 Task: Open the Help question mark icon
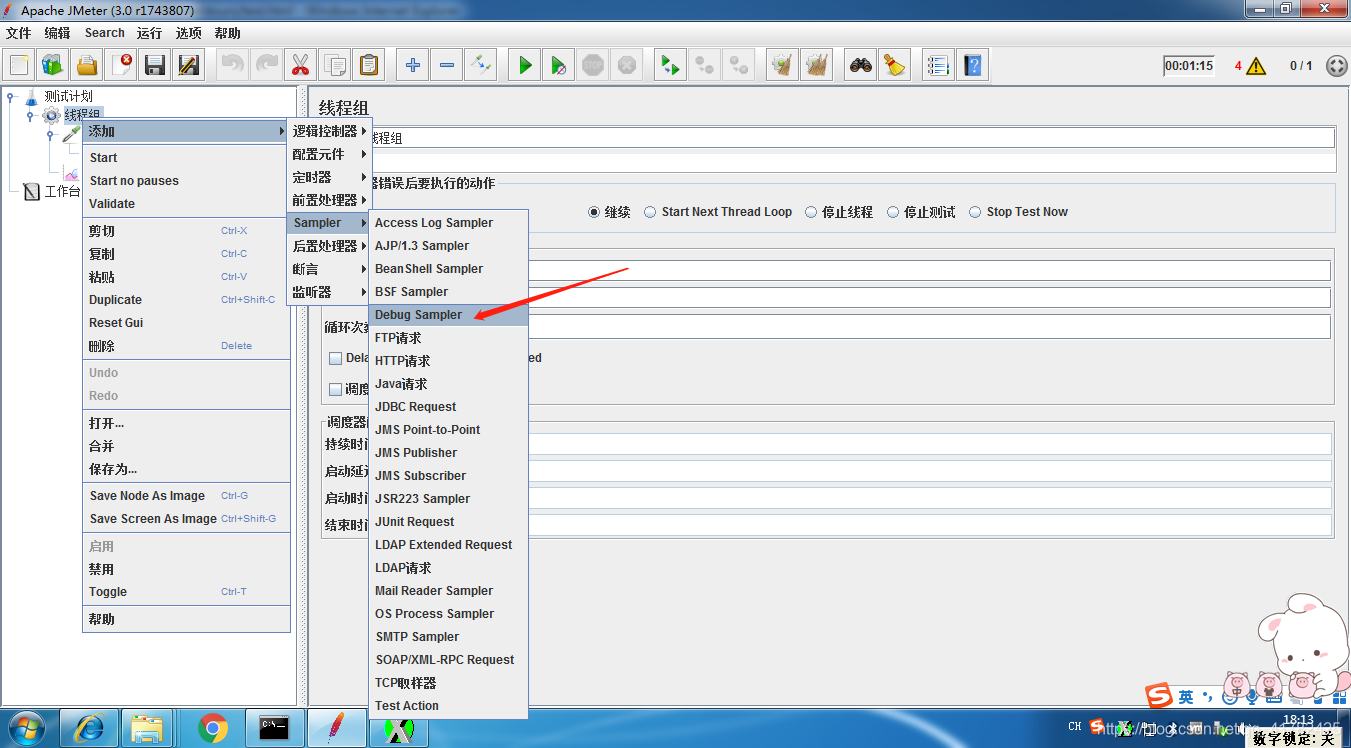[x=972, y=66]
